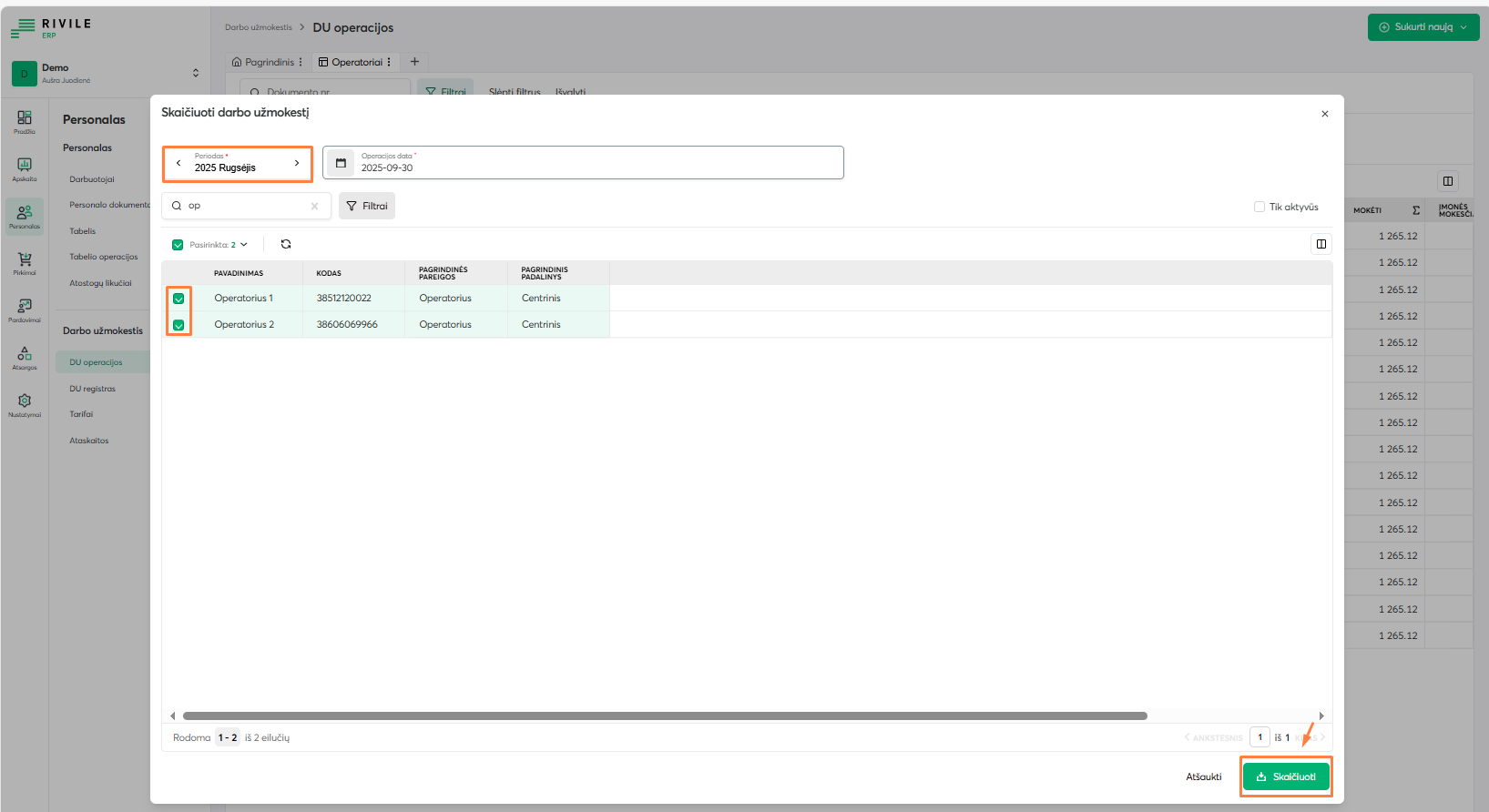This screenshot has height=812, width=1489.
Task: Click the Atšaukti button
Action: coord(1203,776)
